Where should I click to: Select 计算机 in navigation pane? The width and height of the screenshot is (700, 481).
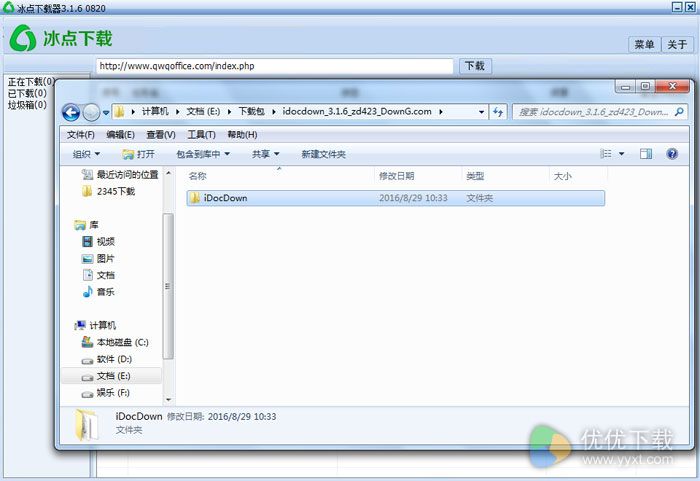95,325
